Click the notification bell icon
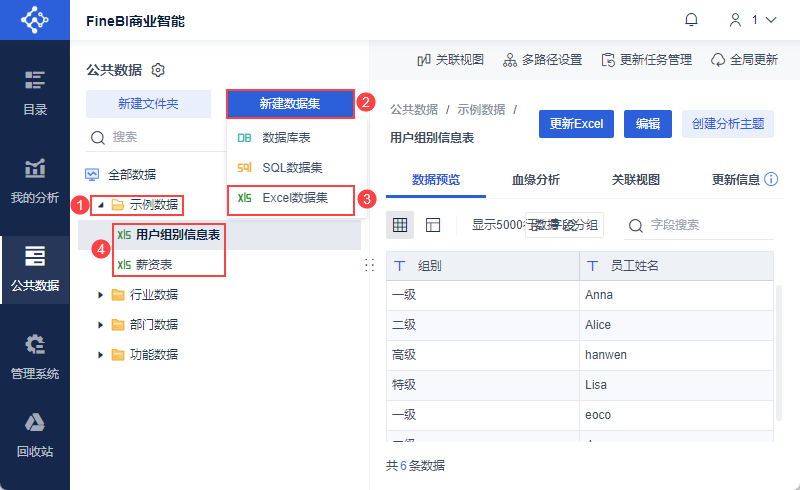The height and width of the screenshot is (490, 800). pyautogui.click(x=691, y=20)
